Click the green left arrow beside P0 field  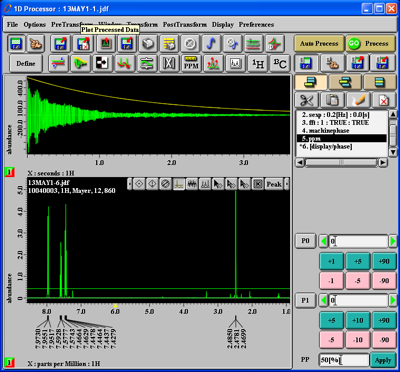coord(323,241)
